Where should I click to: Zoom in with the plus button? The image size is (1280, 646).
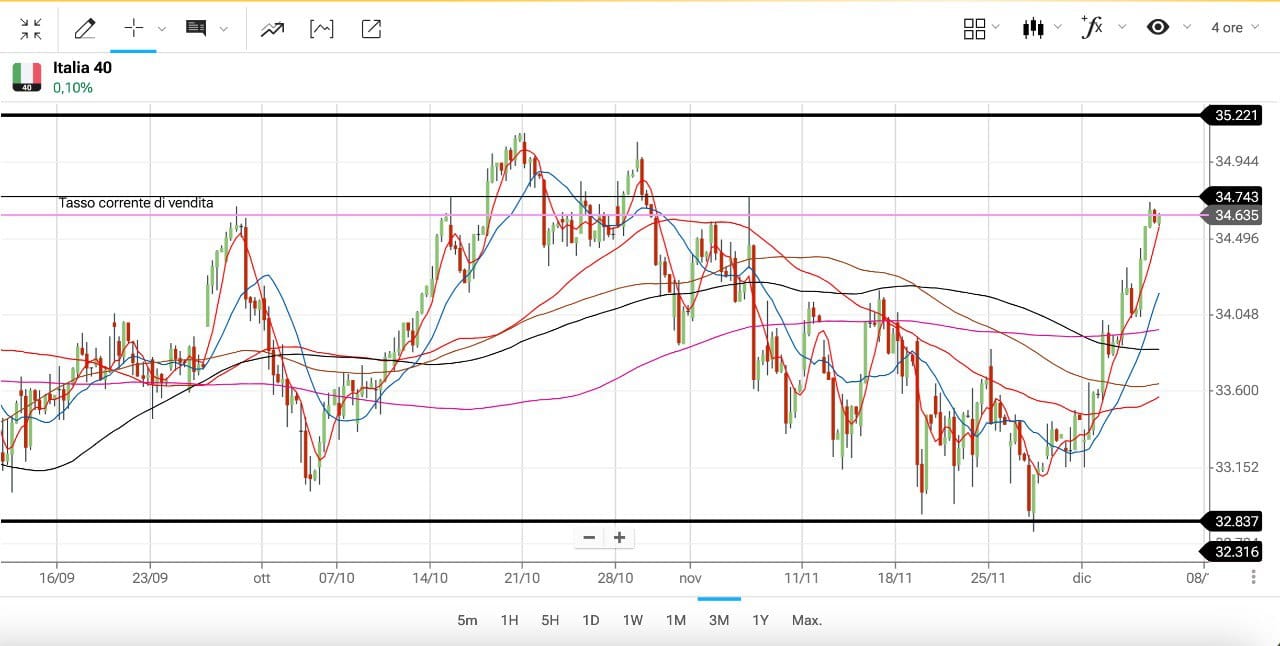tap(620, 538)
